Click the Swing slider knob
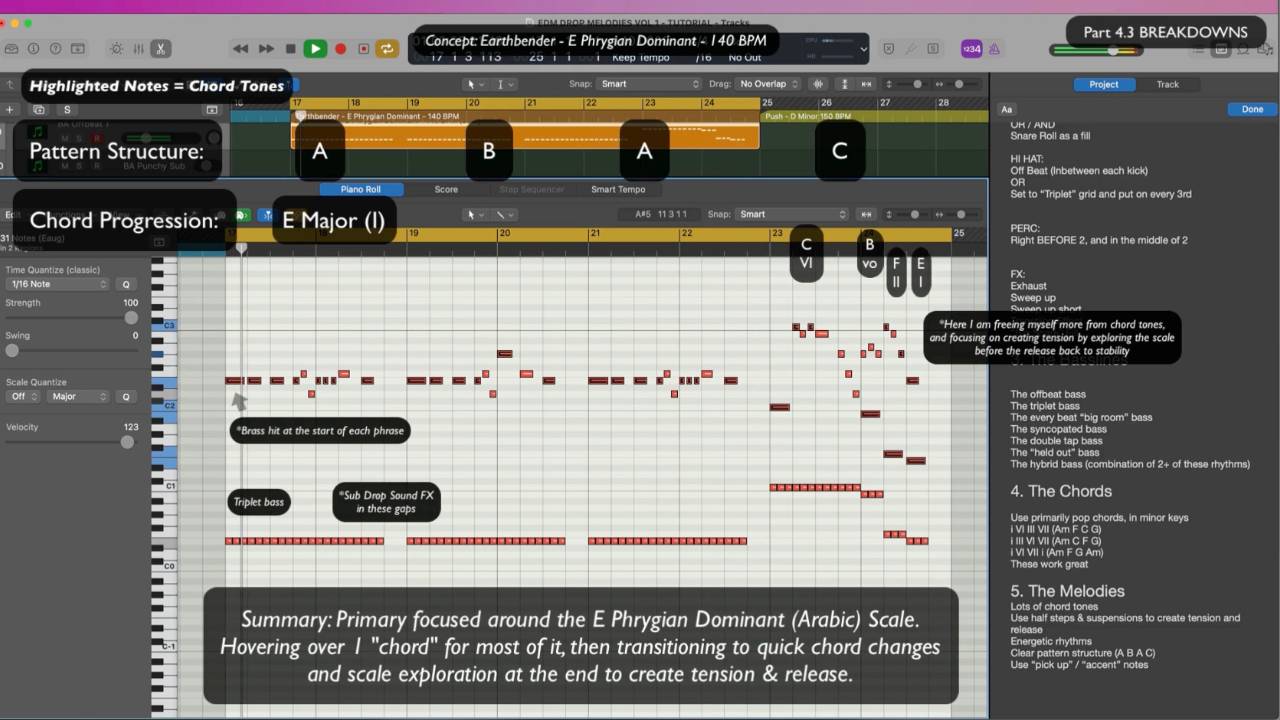 (x=12, y=350)
